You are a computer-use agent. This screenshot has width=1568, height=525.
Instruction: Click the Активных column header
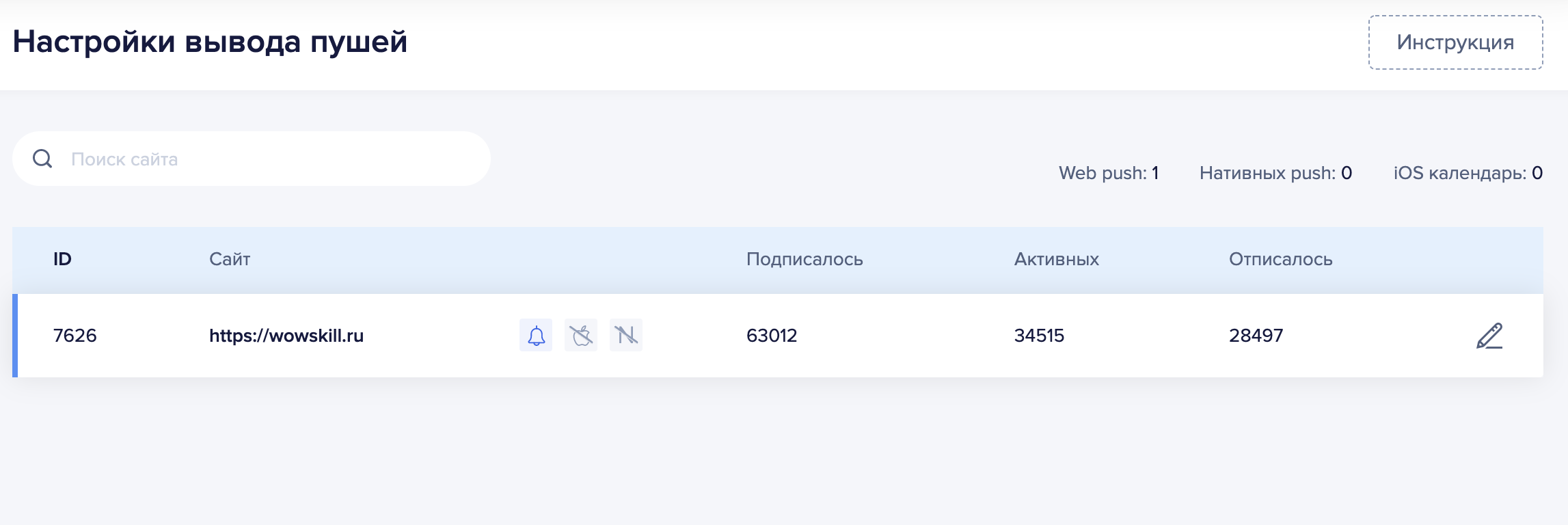click(1056, 259)
